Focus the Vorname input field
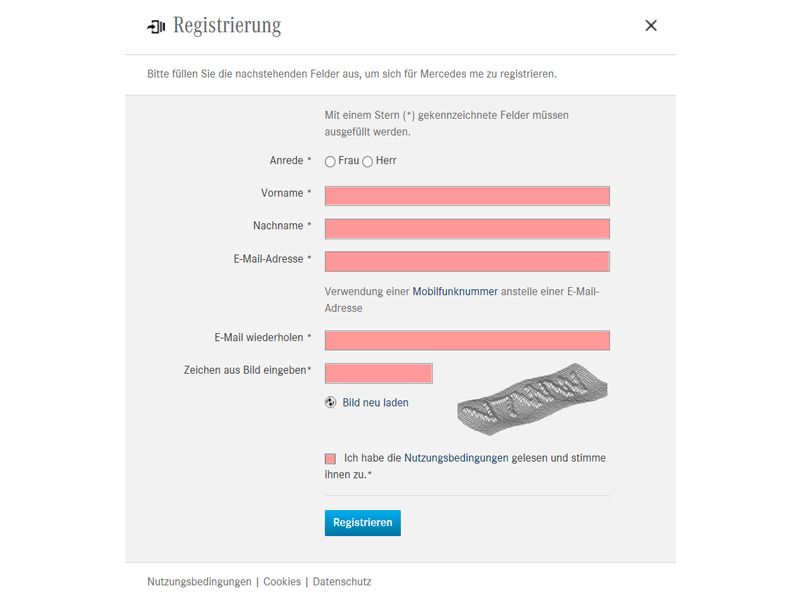The image size is (800, 600). 467,196
